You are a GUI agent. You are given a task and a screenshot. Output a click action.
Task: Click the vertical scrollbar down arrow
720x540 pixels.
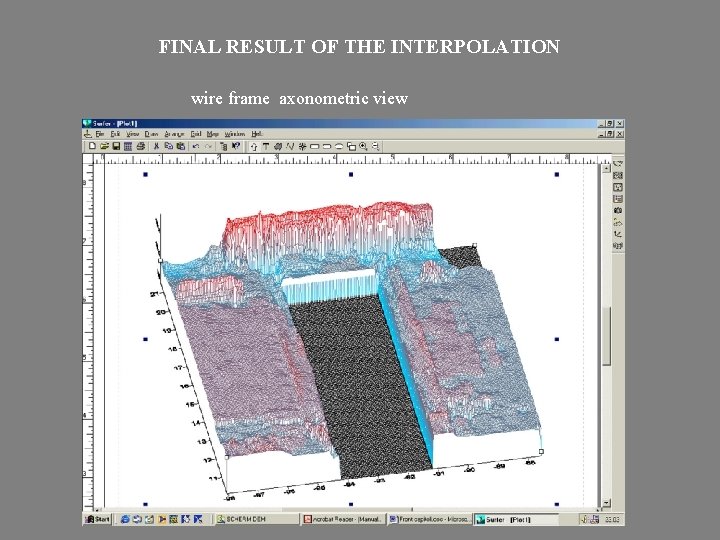click(x=607, y=503)
